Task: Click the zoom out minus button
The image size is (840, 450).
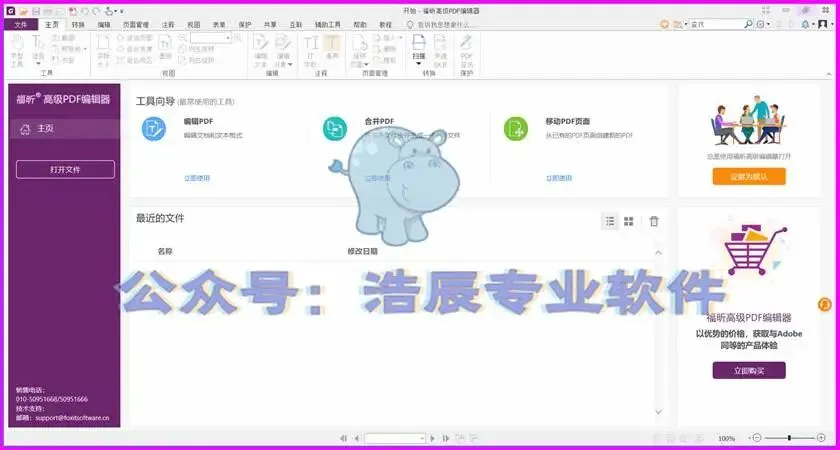Action: click(757, 438)
